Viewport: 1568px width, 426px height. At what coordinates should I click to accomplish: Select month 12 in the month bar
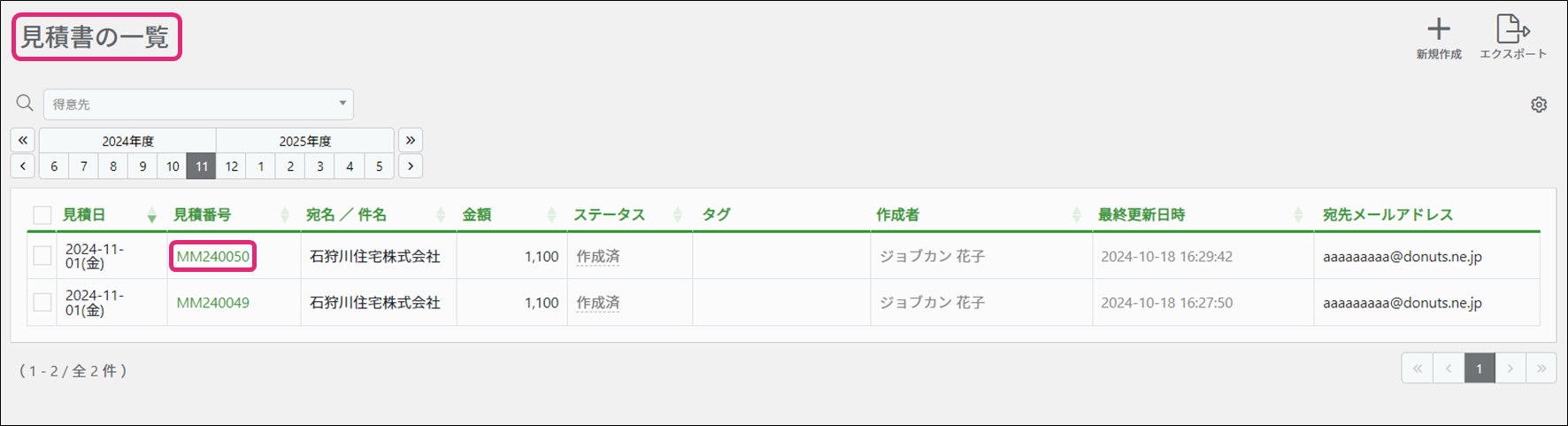(x=232, y=166)
